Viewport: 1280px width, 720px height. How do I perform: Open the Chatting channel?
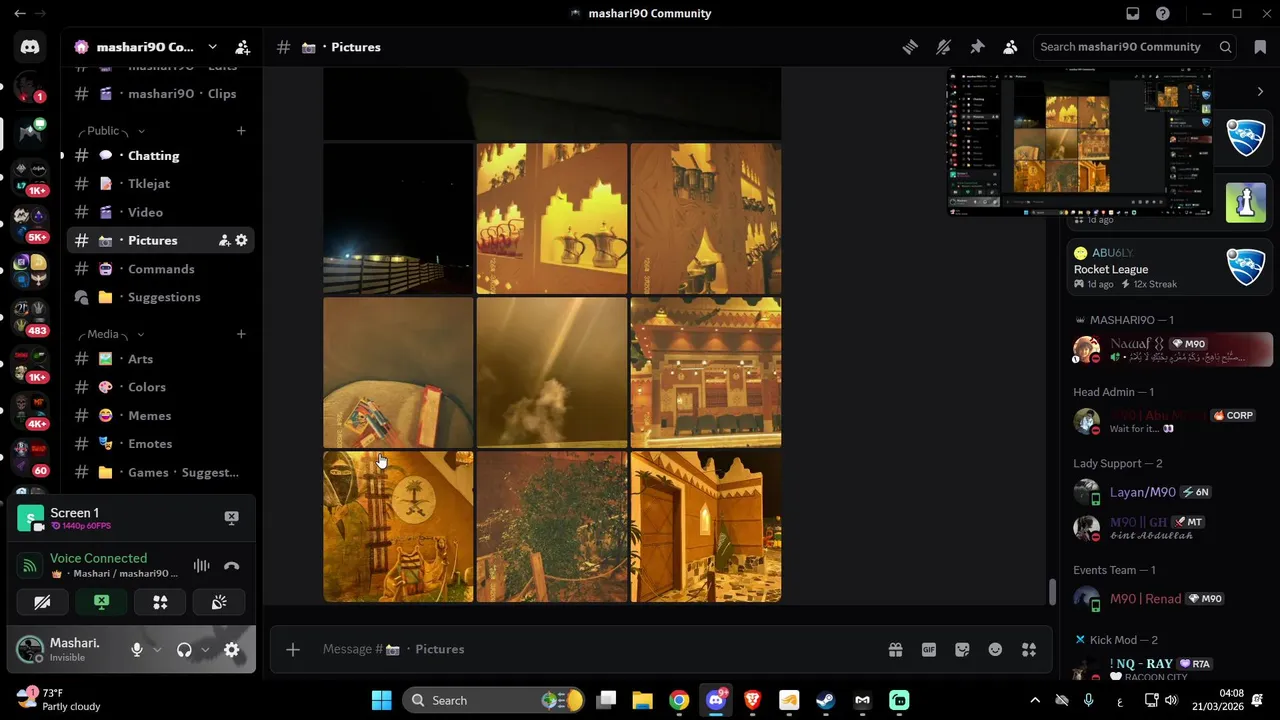point(160,155)
